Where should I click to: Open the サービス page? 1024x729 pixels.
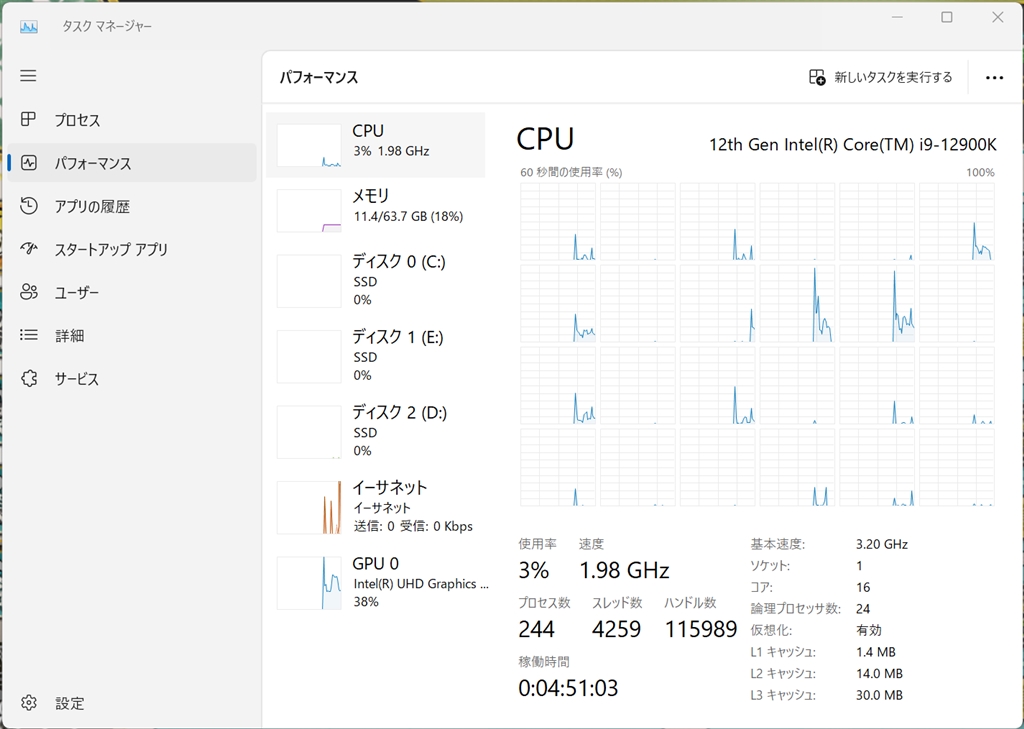[x=132, y=378]
